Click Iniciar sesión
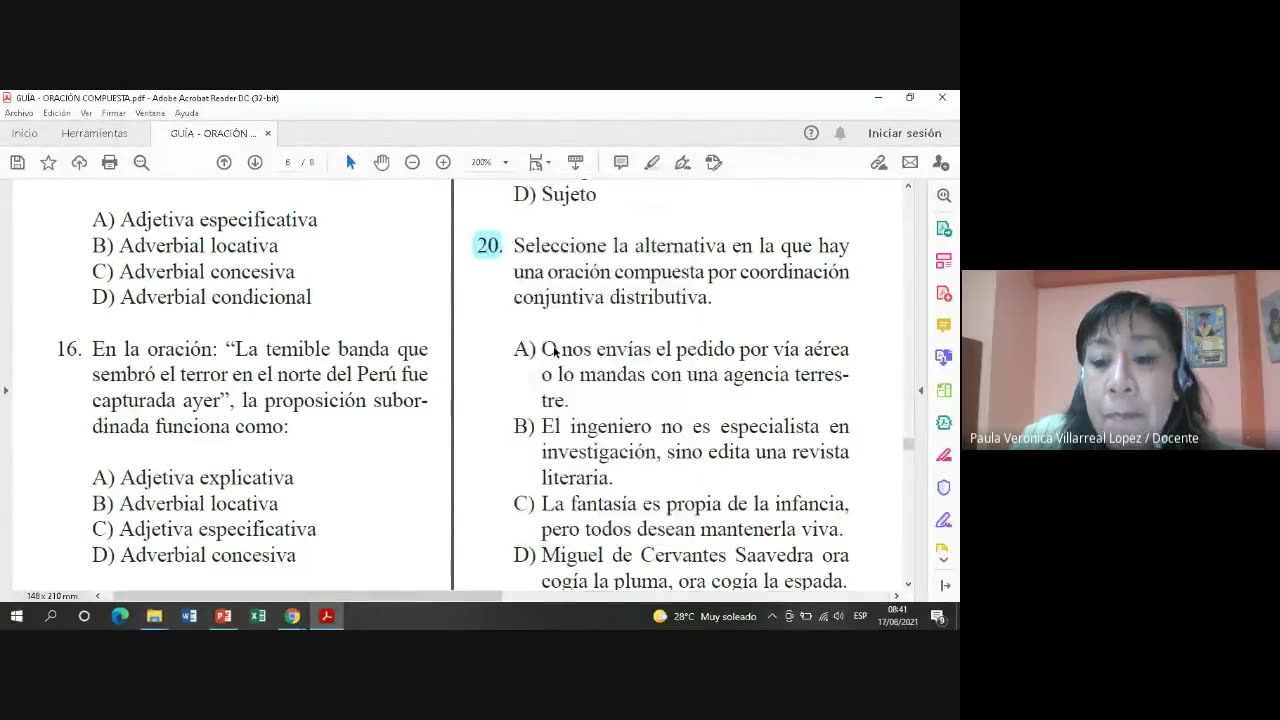 (x=904, y=133)
